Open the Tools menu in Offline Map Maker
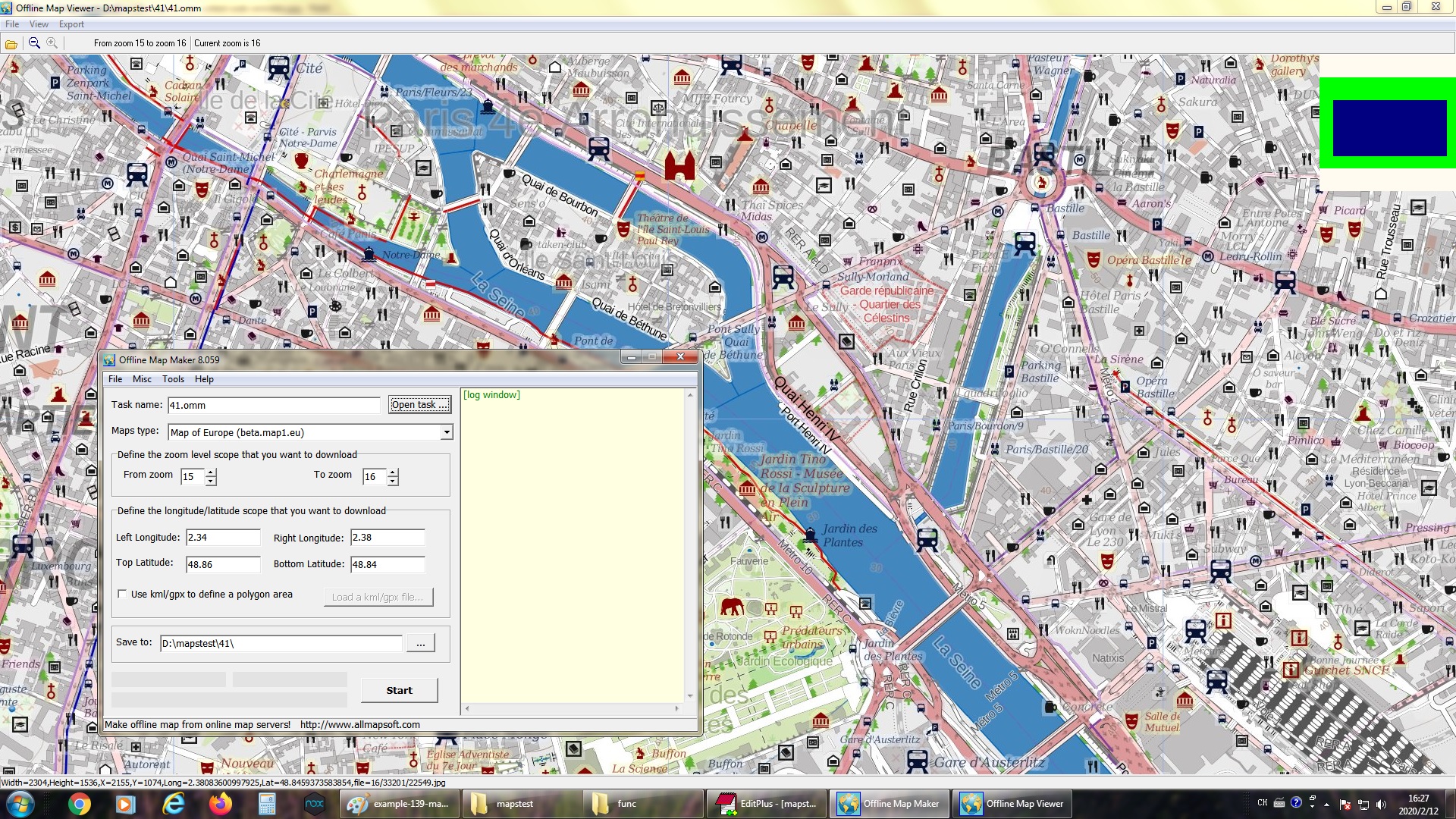The width and height of the screenshot is (1456, 819). 173,379
